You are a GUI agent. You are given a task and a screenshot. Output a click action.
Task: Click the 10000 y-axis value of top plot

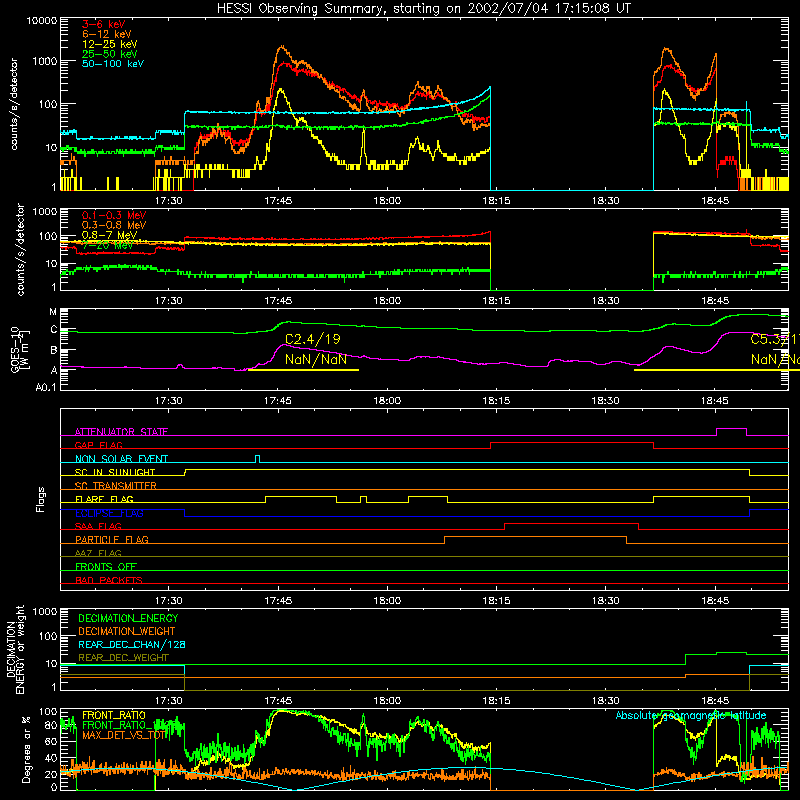coord(41,21)
